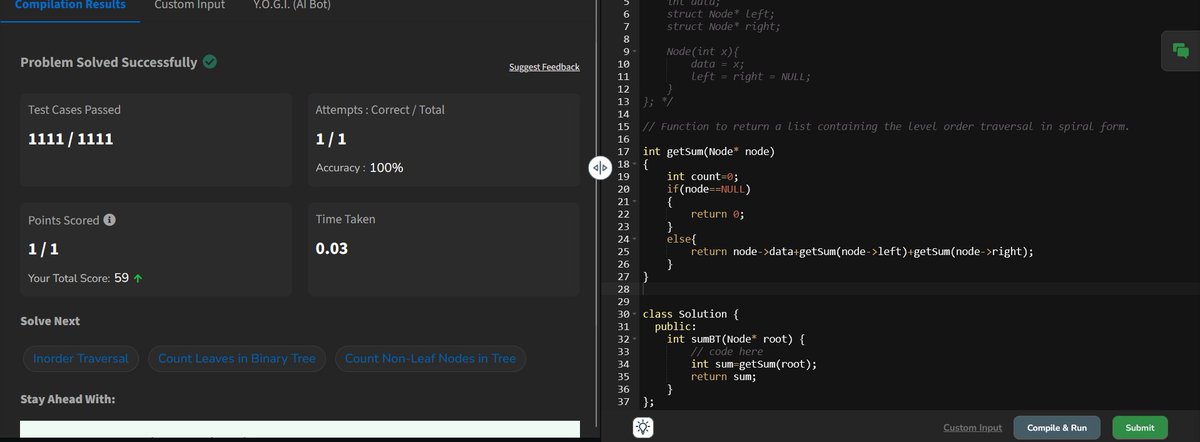Click the recursive return statement on line 25
Image resolution: width=1200 pixels, height=442 pixels.
click(x=862, y=252)
